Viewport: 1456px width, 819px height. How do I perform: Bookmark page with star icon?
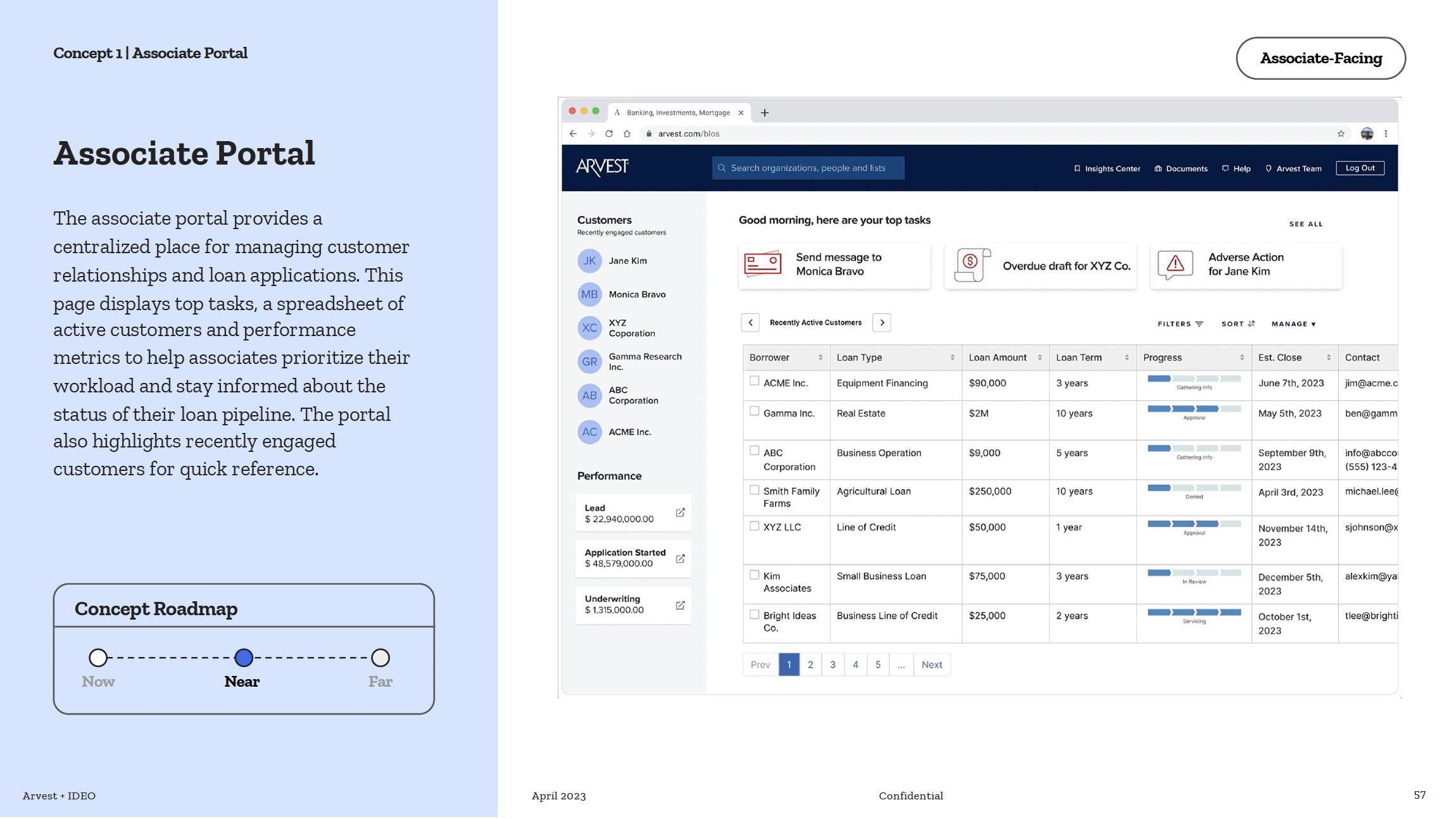(1341, 134)
